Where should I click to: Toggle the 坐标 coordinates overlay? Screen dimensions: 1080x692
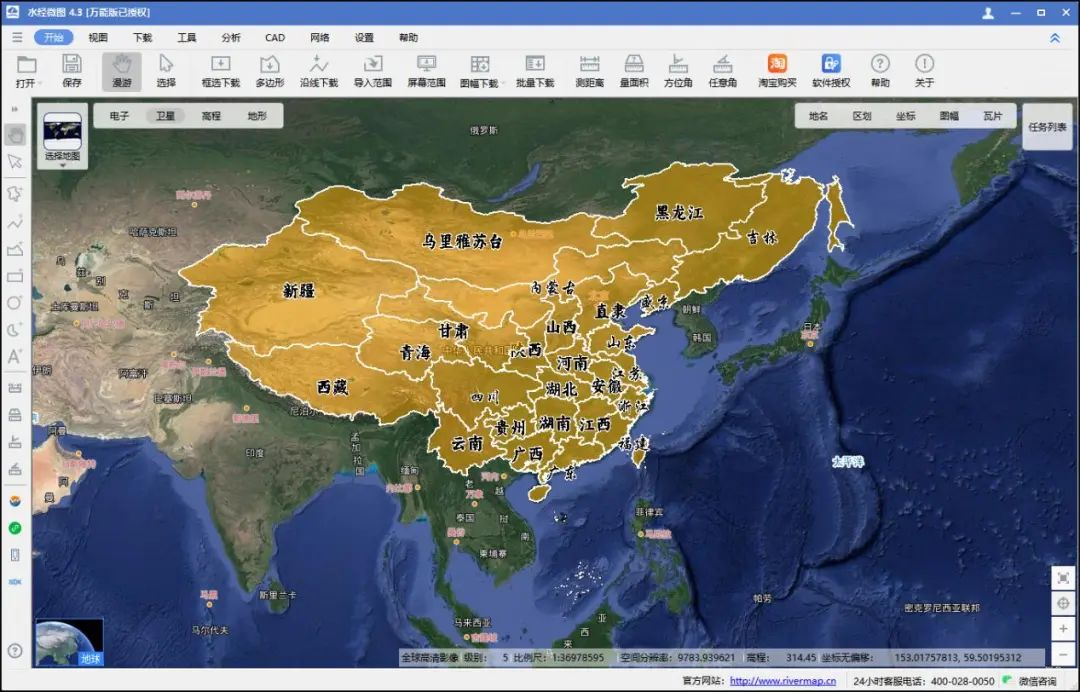906,116
